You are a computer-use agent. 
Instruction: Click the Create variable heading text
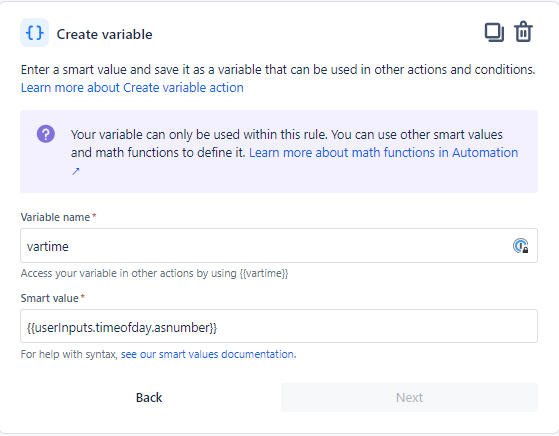[104, 34]
